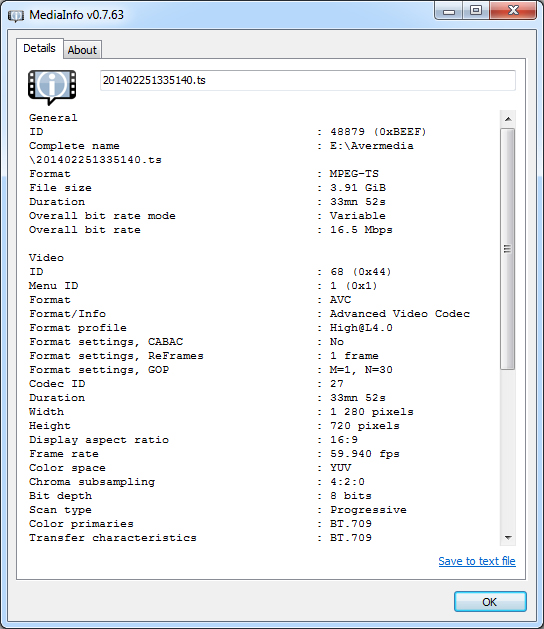Click the 'YUV' color space value

(x=340, y=468)
